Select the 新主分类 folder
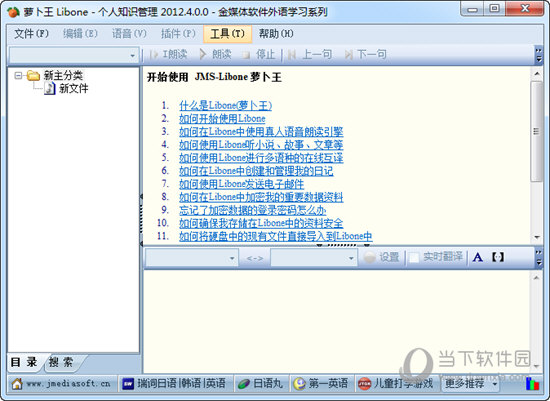550x401 pixels. coord(63,75)
